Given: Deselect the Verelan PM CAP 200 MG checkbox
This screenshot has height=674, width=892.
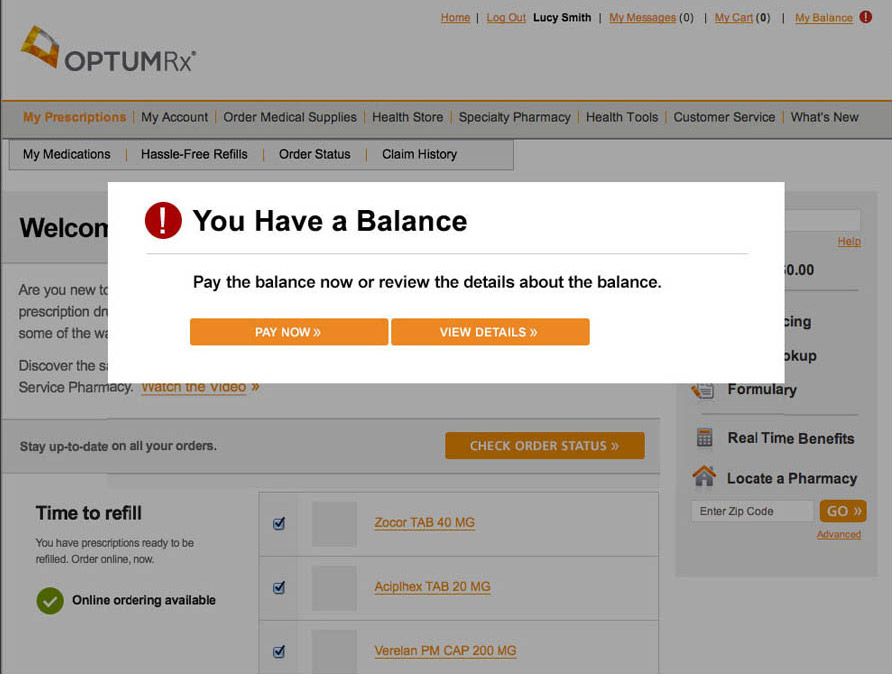Looking at the screenshot, I should (279, 651).
